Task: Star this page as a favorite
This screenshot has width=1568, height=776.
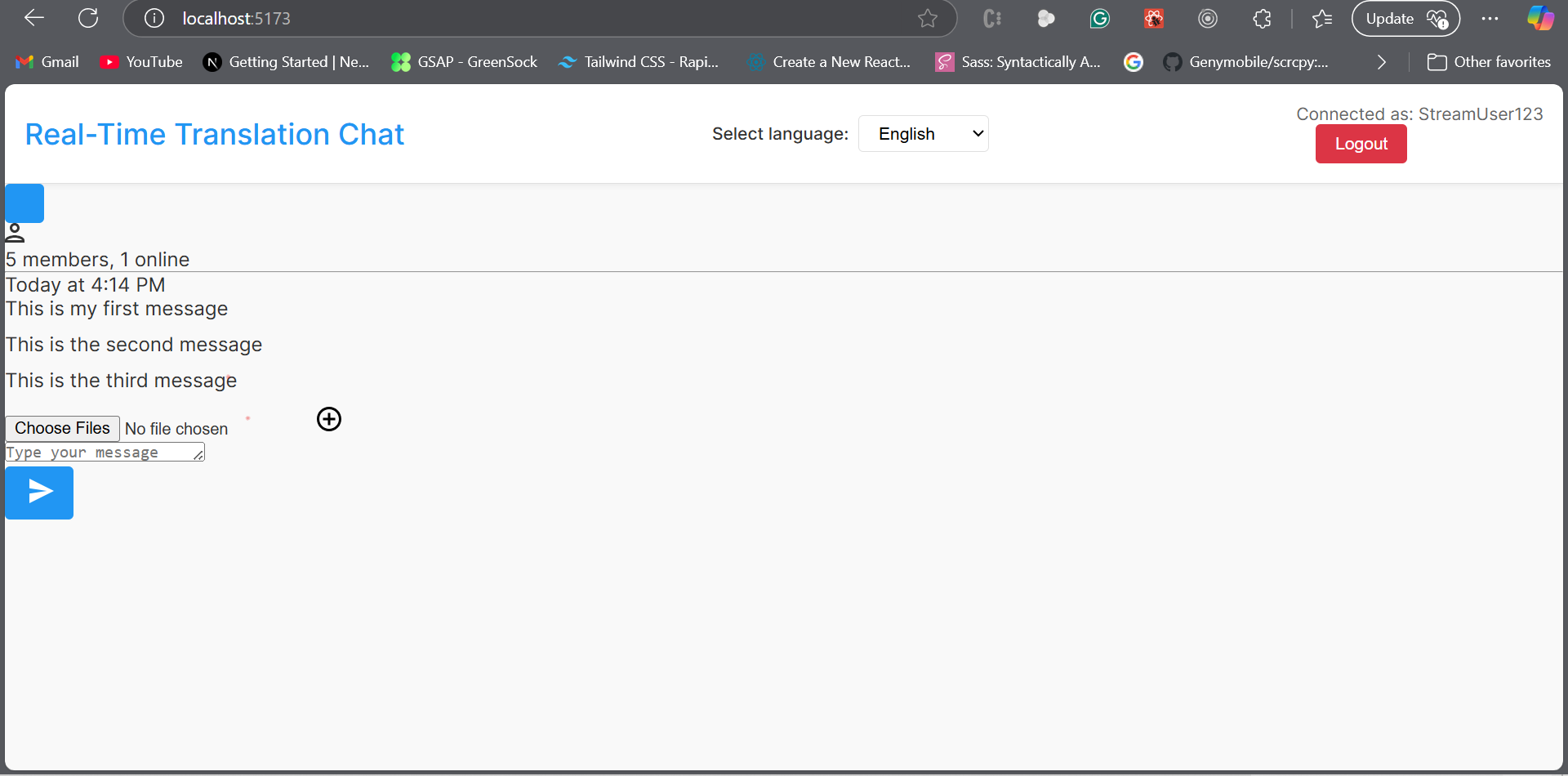Action: [x=927, y=18]
